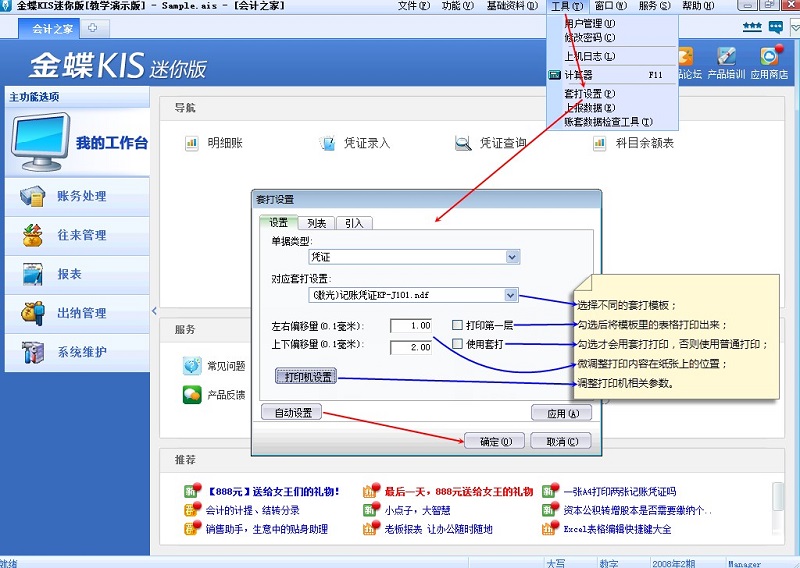Image resolution: width=800 pixels, height=568 pixels.
Task: Switch to the 列表 tab
Action: [x=316, y=223]
